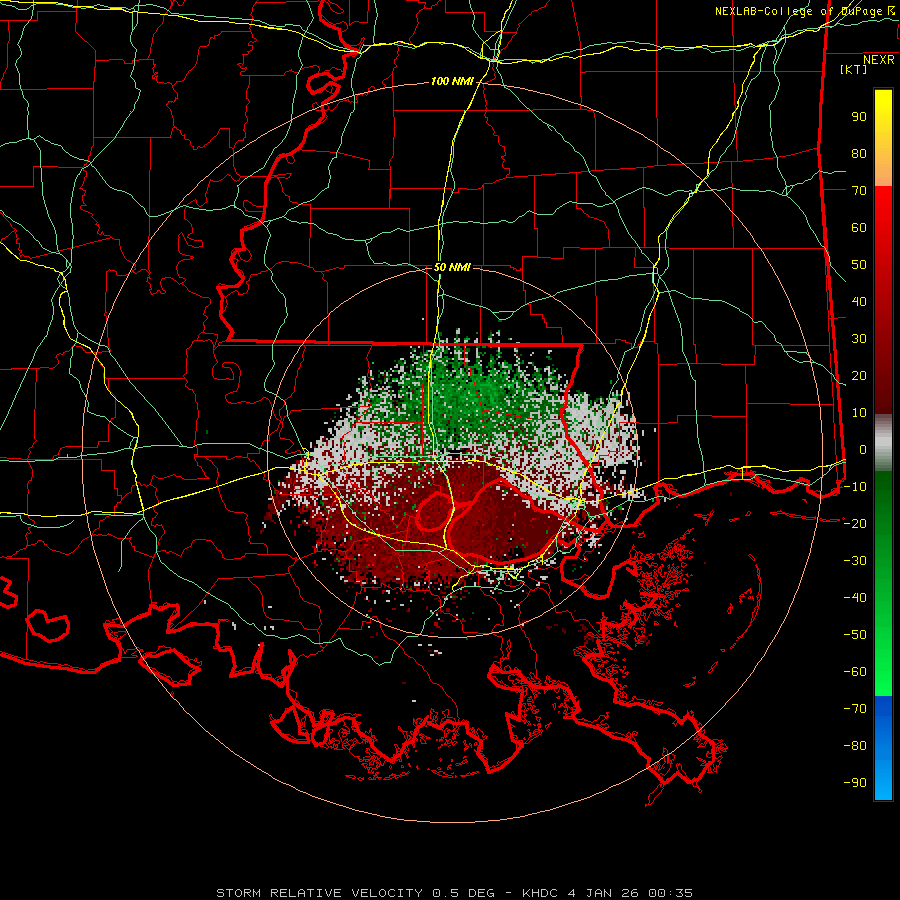Click the 4 JAN 26 00:35 timestamp
Image resolution: width=900 pixels, height=900 pixels.
[631, 893]
